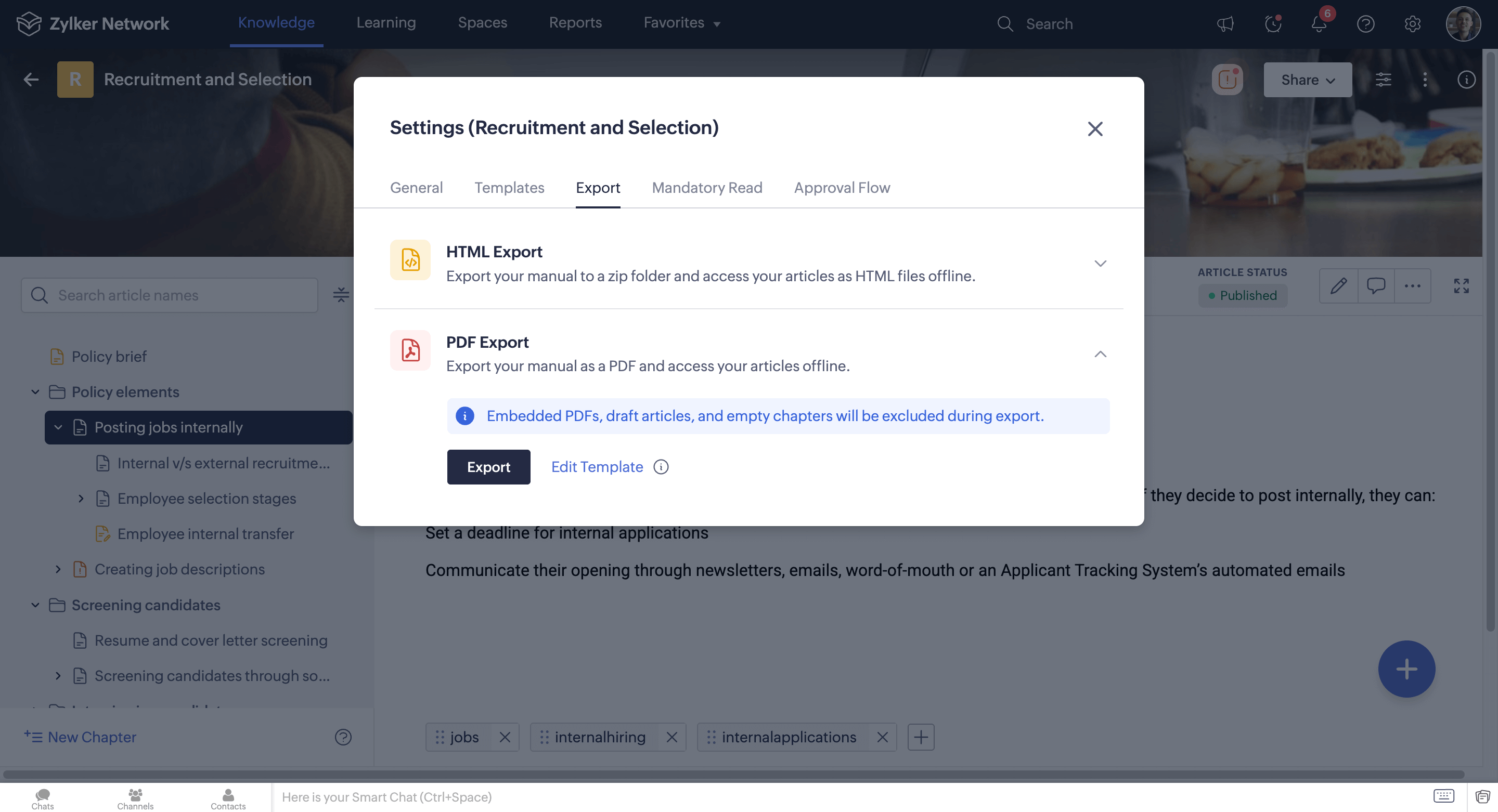Screen dimensions: 1498x812
Task: Open the Share dropdown
Action: tap(1307, 80)
